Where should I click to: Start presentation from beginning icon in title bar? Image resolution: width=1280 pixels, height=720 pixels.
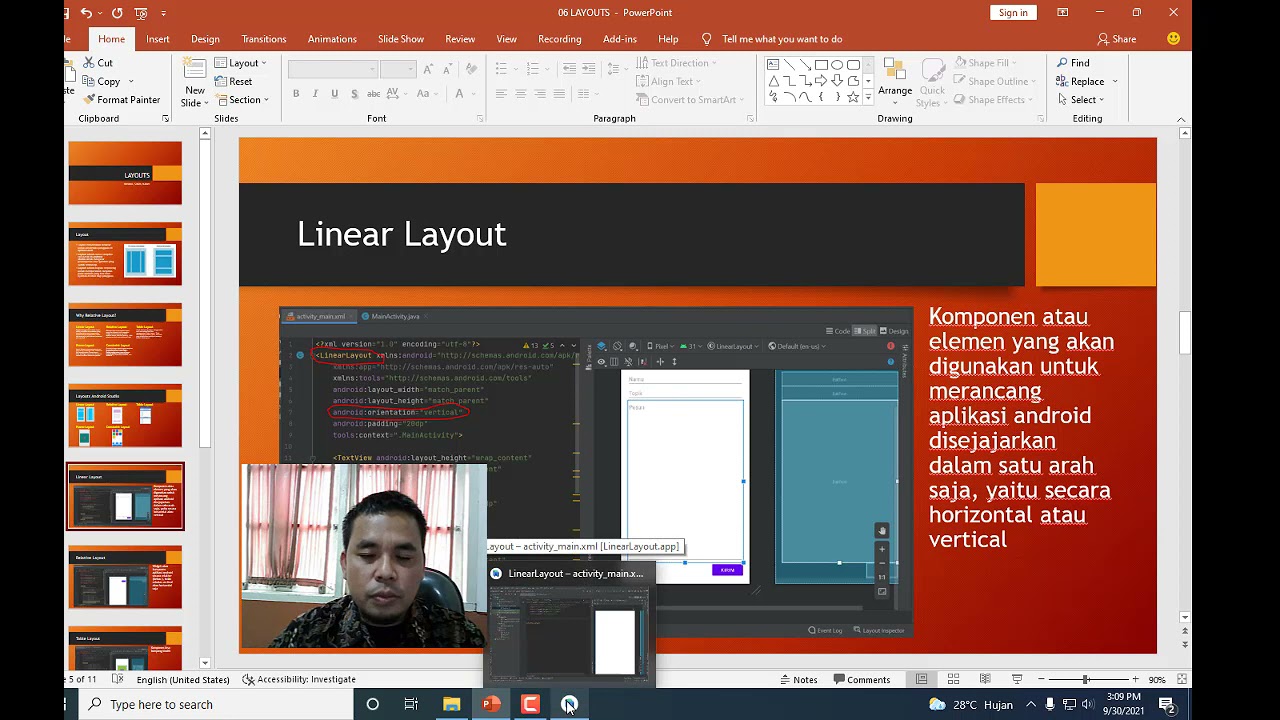[141, 13]
